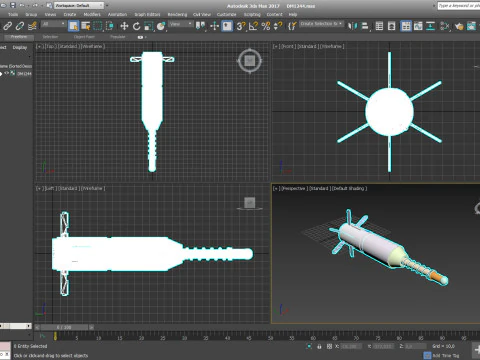Screen dimensions: 480x360
Task: Click Select and Place tool
Action: point(161,26)
